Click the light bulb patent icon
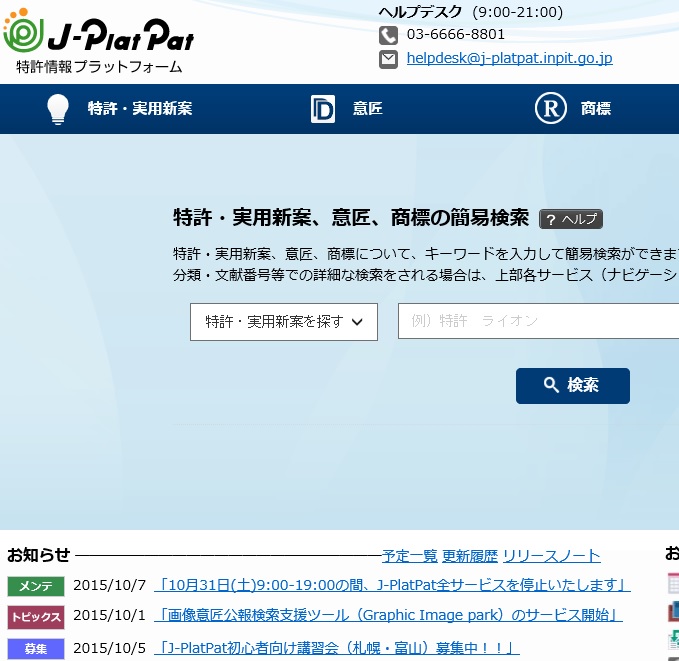The image size is (679, 661). (x=58, y=109)
